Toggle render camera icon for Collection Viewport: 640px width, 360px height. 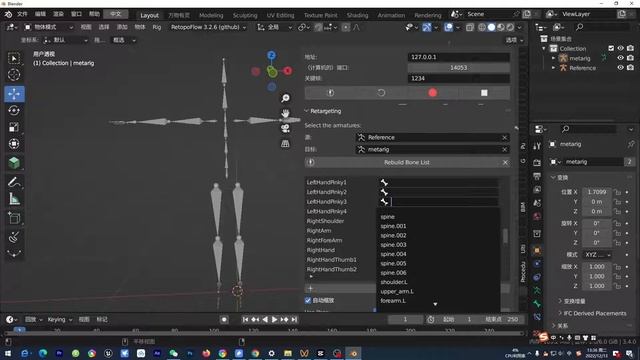pos(630,48)
